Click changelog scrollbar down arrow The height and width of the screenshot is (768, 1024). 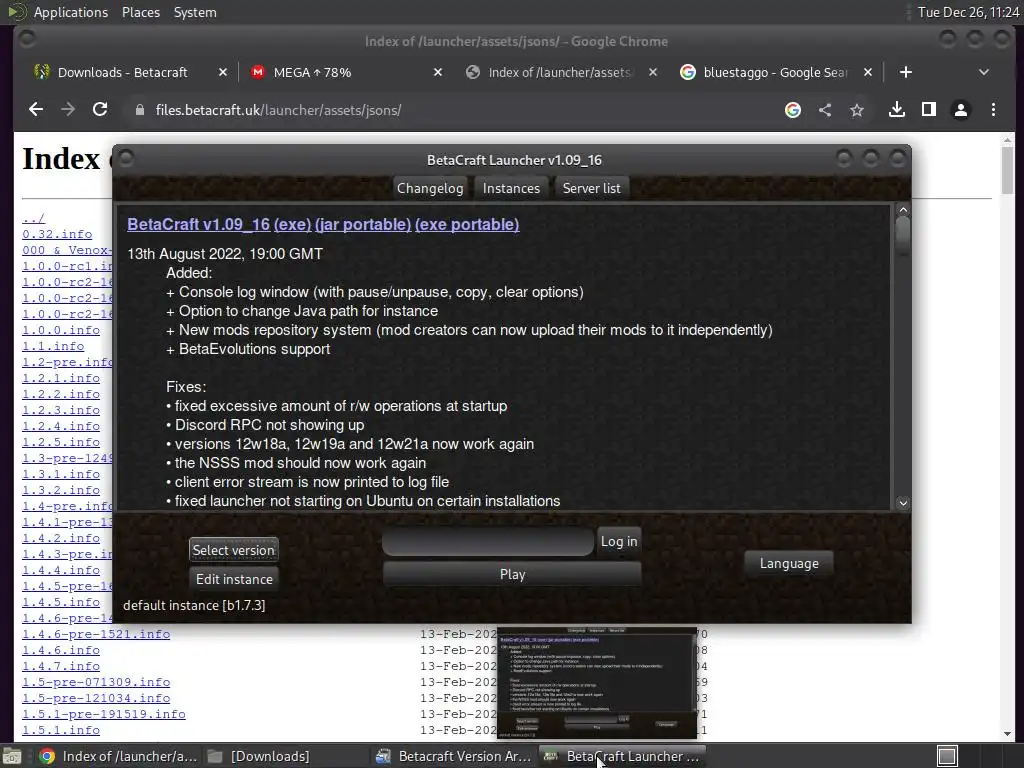click(x=903, y=503)
